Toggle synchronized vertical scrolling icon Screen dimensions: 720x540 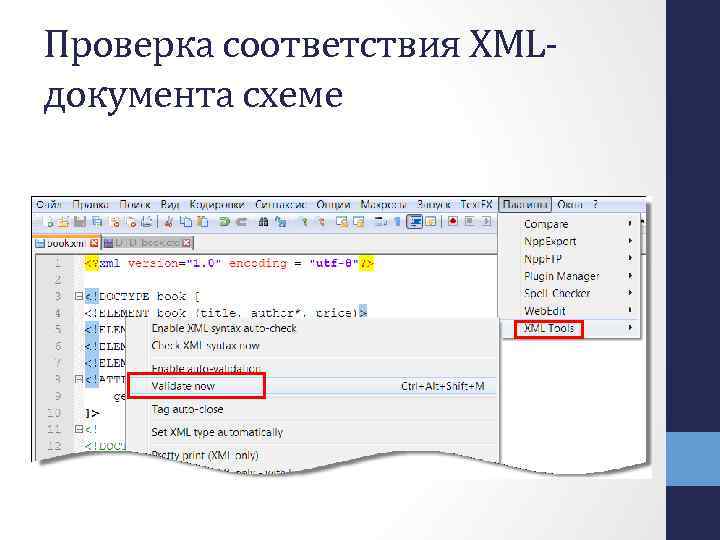click(x=343, y=222)
